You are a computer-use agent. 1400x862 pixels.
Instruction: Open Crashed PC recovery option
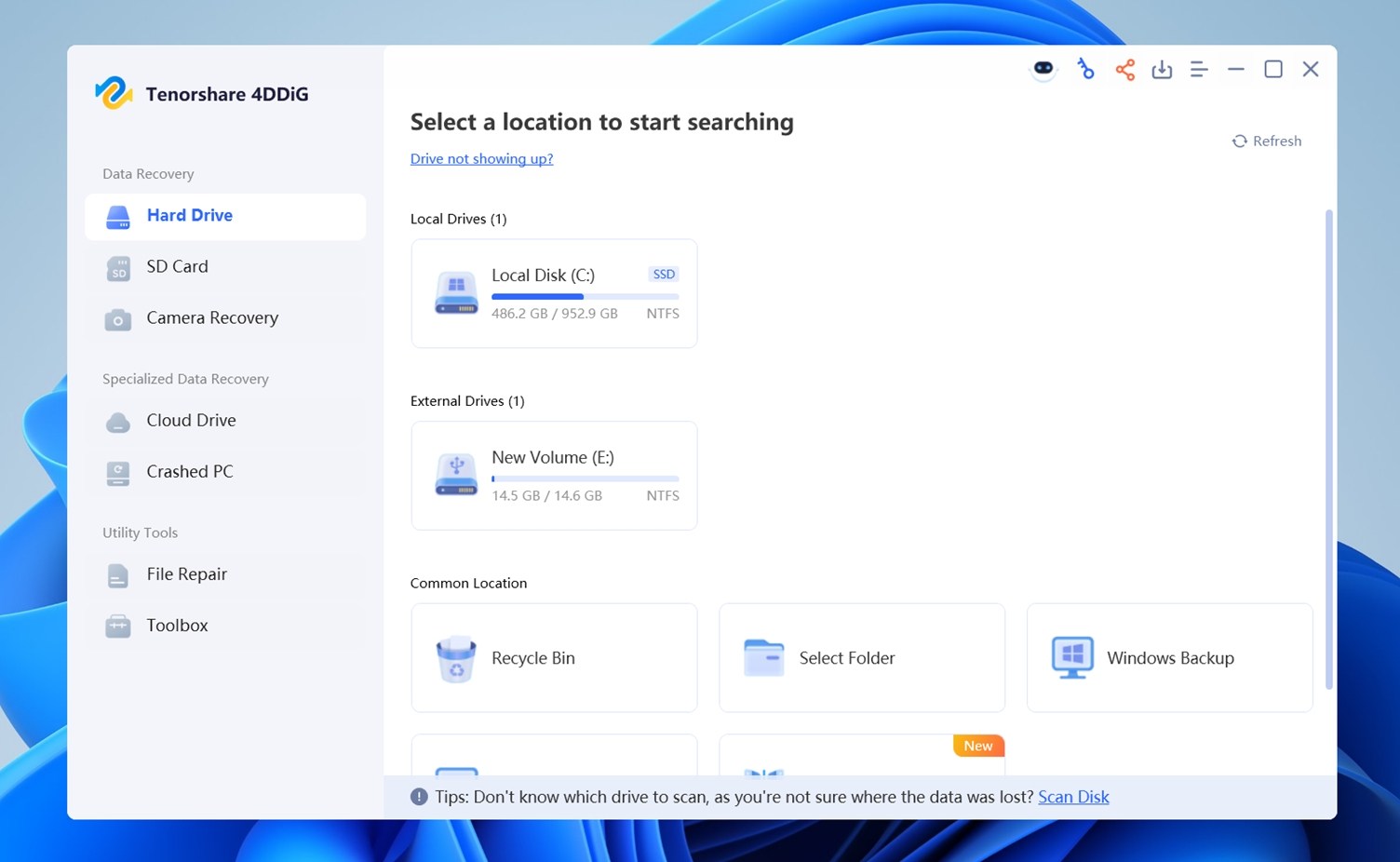click(x=189, y=471)
